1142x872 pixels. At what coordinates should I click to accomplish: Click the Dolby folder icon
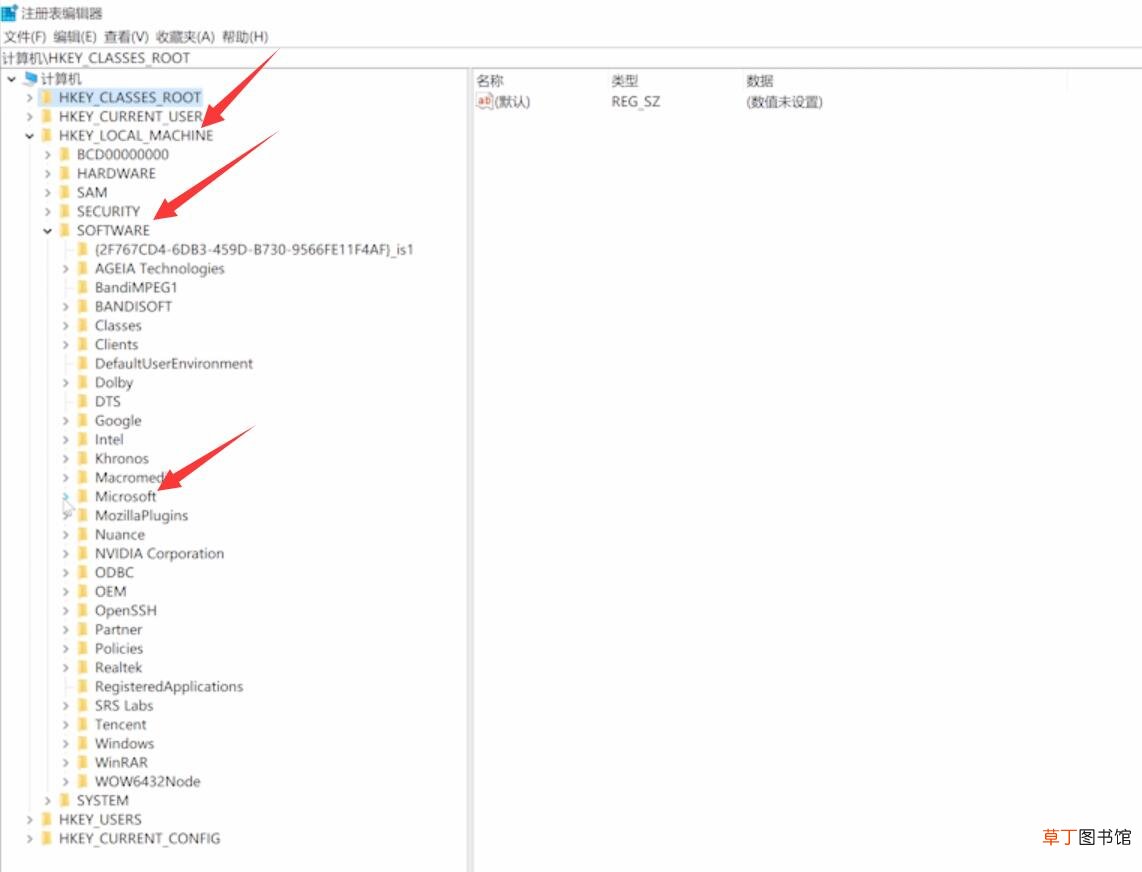click(83, 382)
